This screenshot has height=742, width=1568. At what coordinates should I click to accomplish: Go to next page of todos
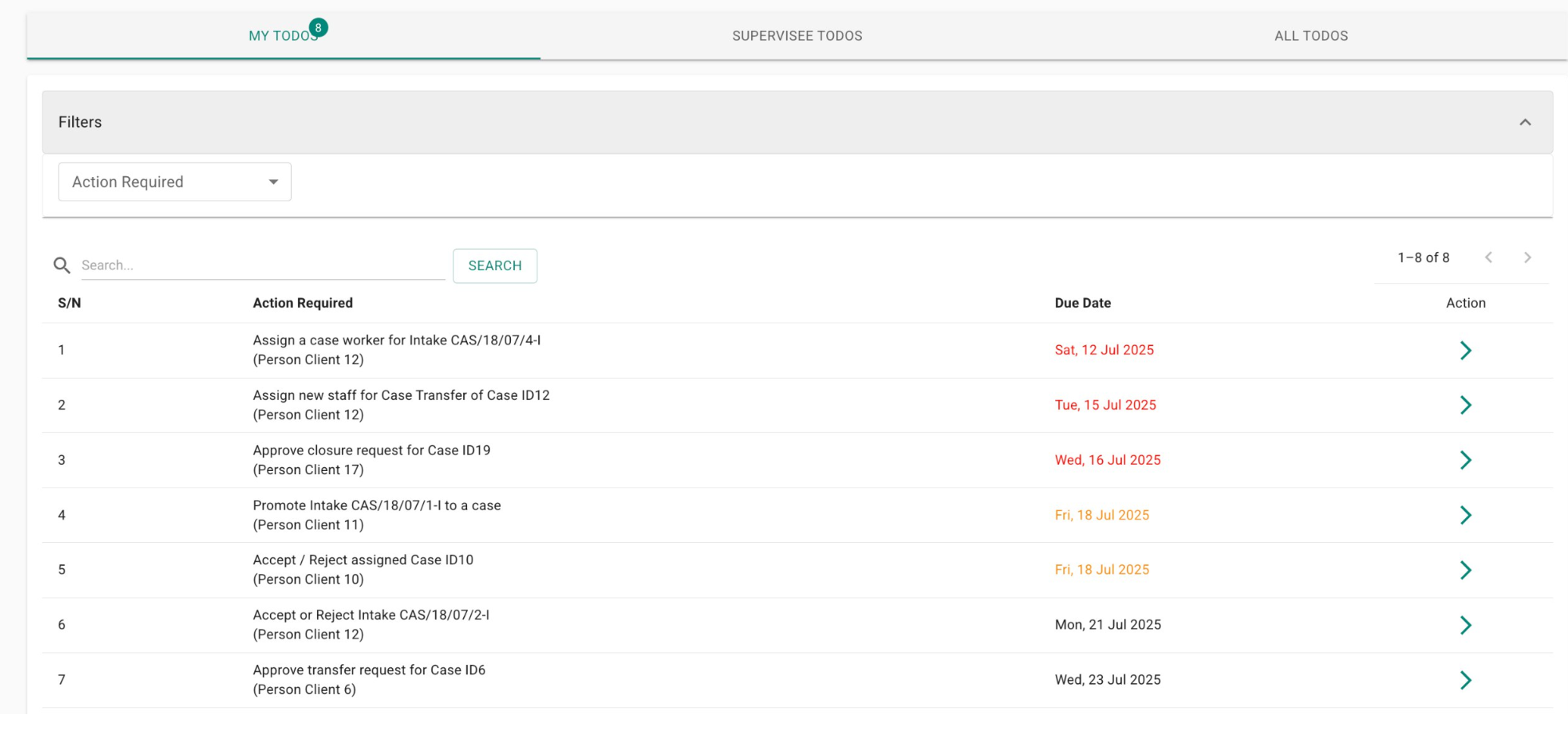pos(1527,258)
